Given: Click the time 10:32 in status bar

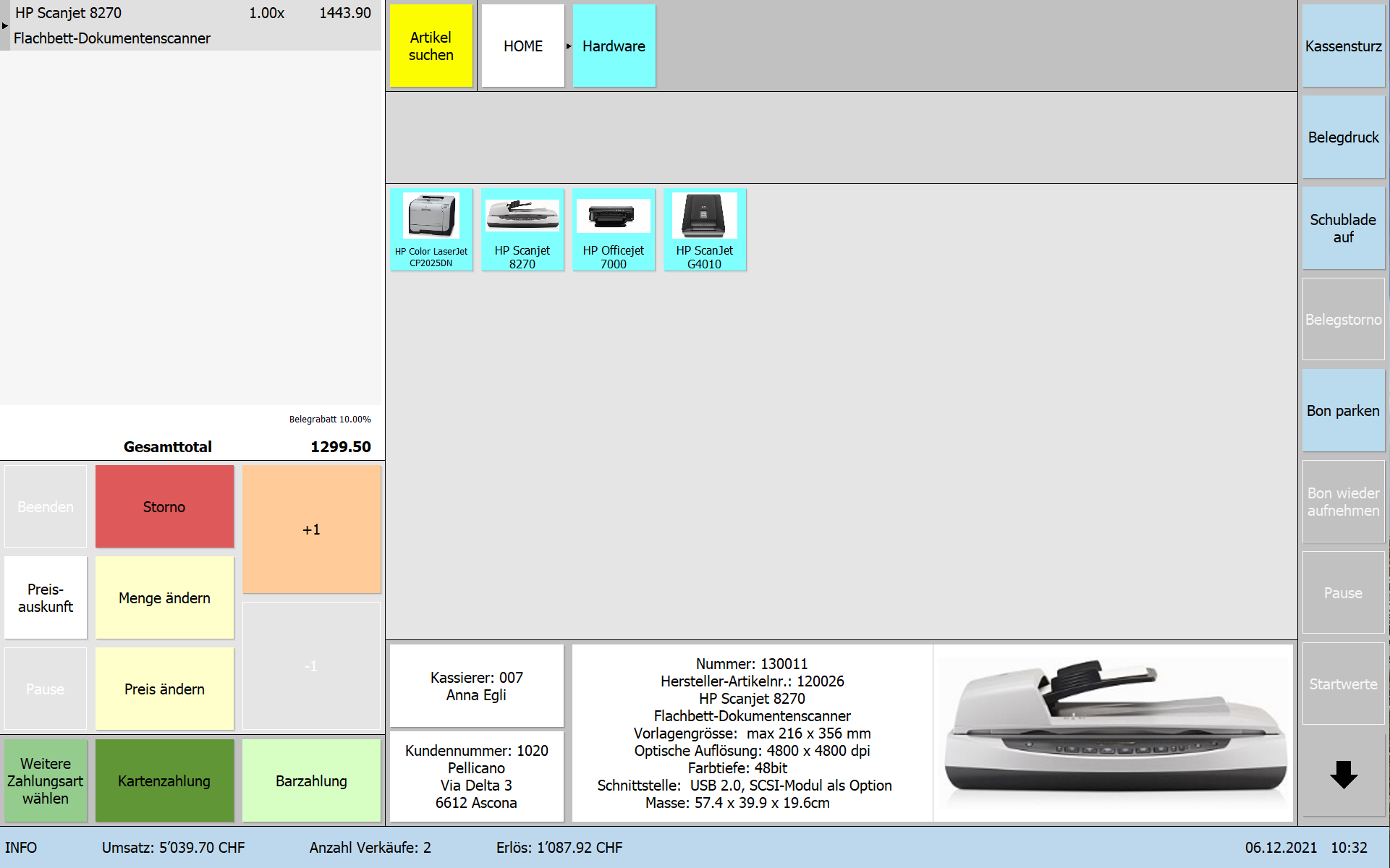Looking at the screenshot, I should 1349,848.
